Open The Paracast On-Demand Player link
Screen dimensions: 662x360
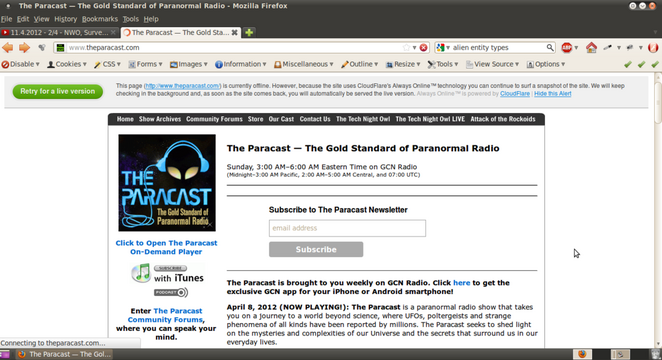[x=166, y=247]
